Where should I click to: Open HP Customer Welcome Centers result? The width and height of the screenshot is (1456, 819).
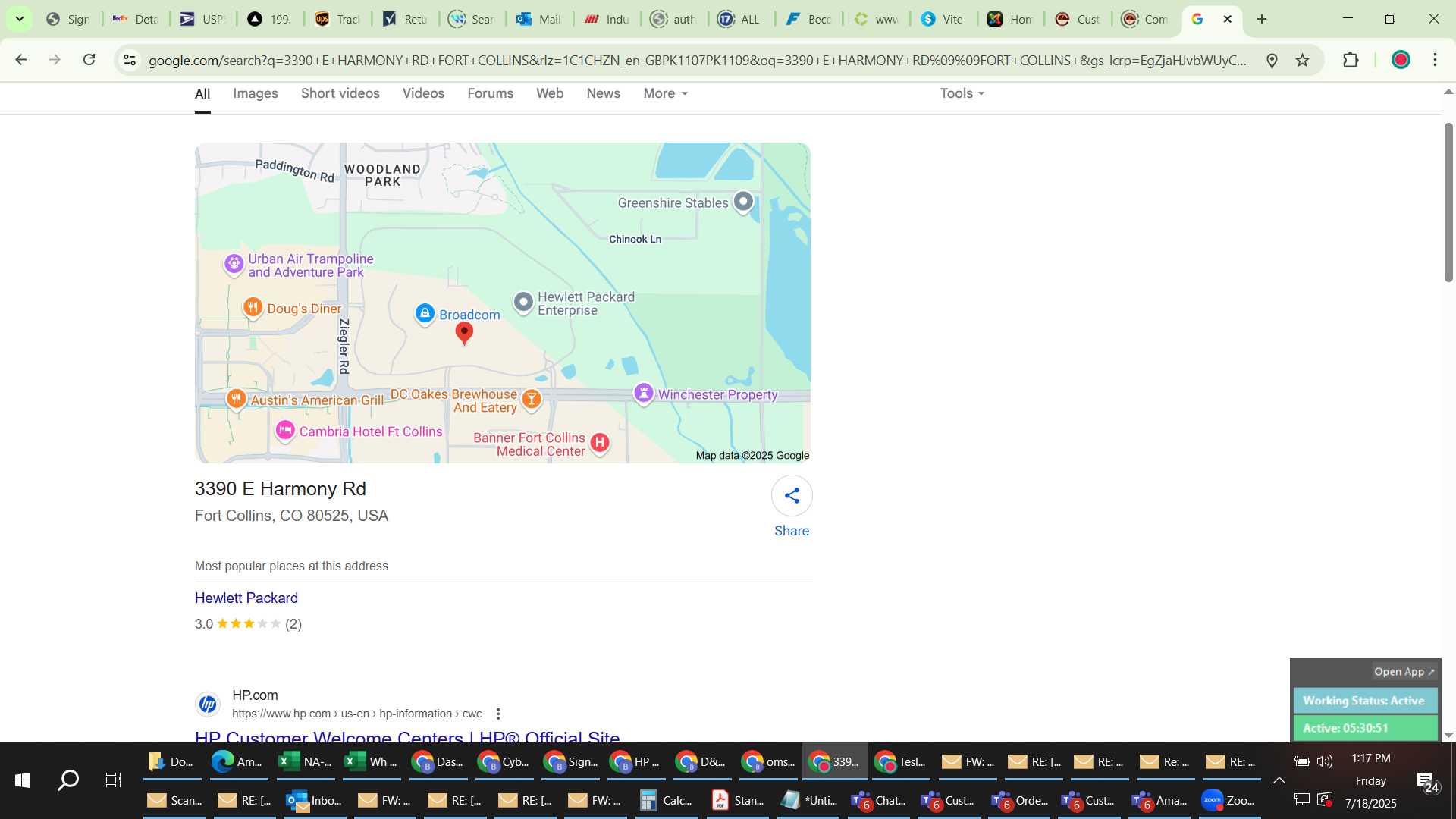(x=407, y=736)
